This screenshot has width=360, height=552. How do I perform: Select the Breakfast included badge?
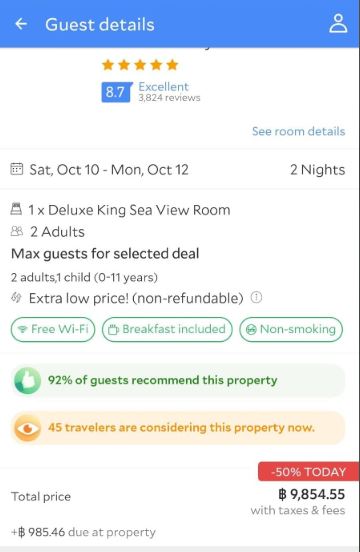(167, 330)
